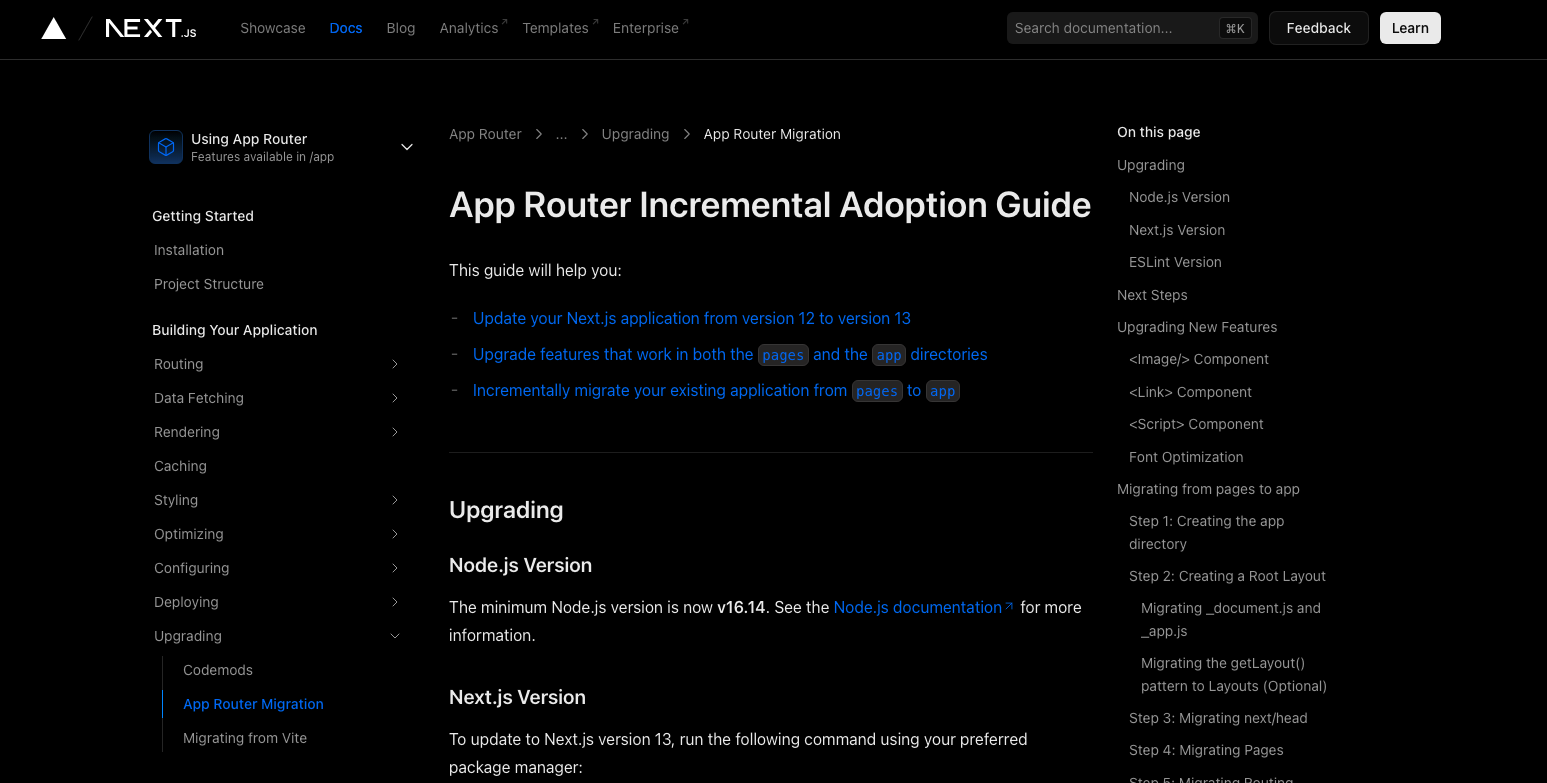
Task: Click the Data Fetching sidebar label
Action: pyautogui.click(x=199, y=398)
